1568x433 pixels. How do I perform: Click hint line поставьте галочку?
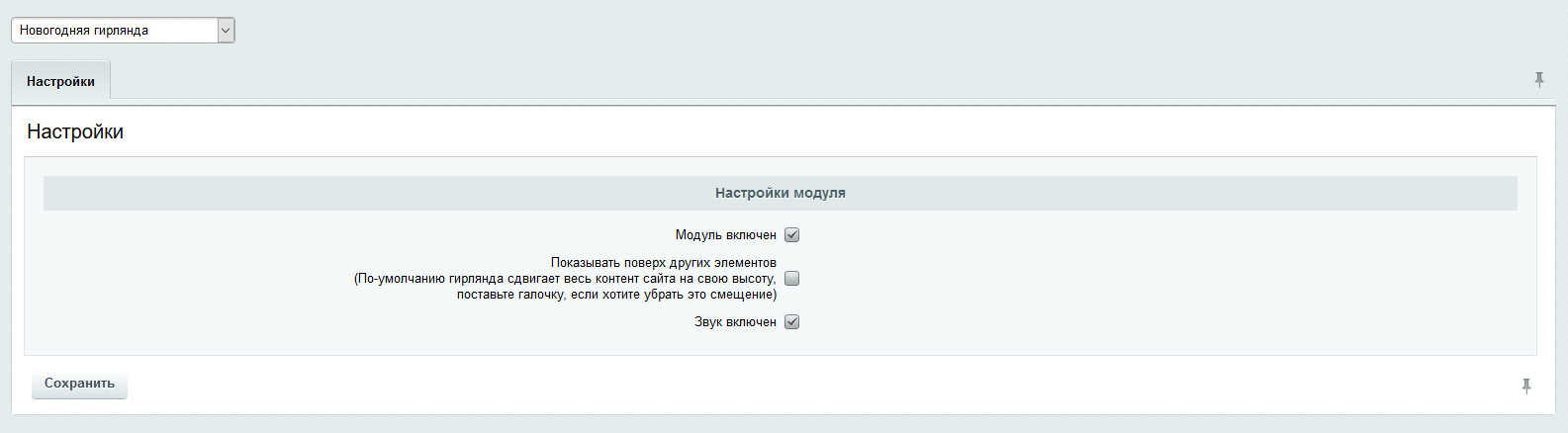[x=616, y=295]
